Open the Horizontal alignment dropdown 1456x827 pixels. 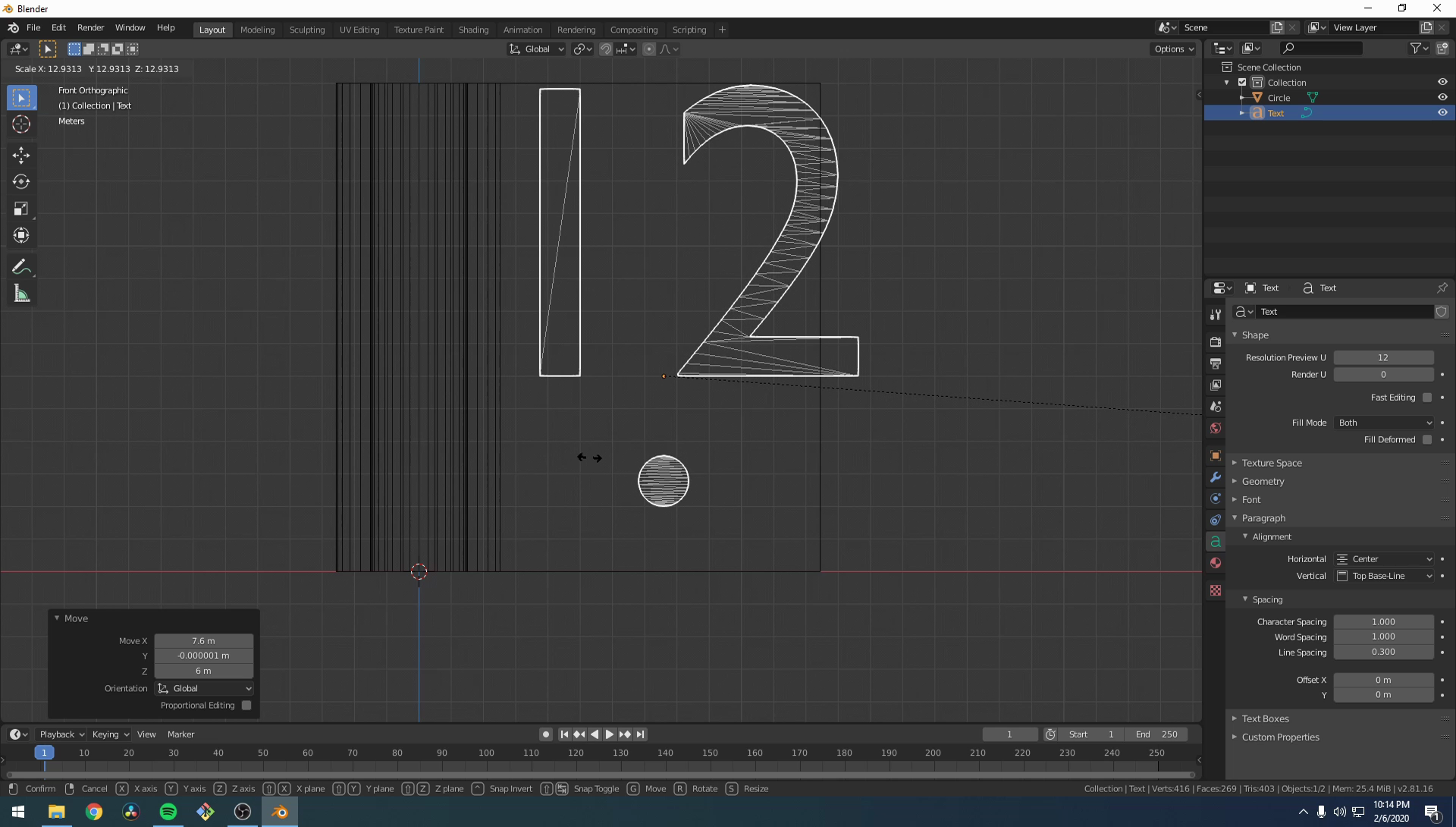(1384, 559)
